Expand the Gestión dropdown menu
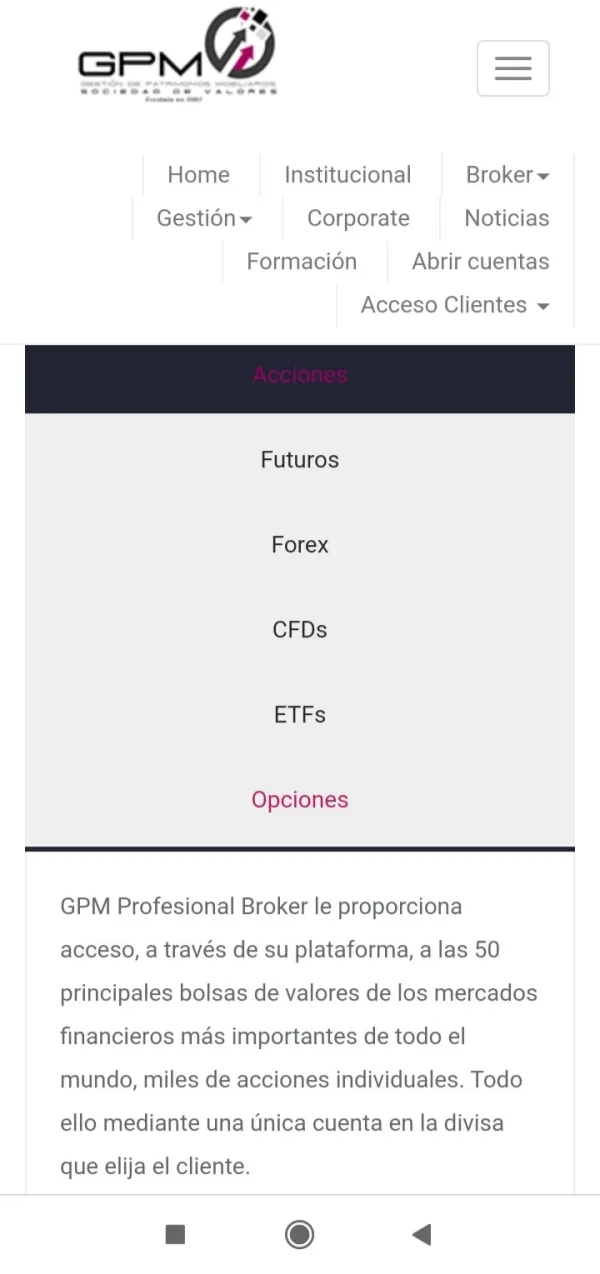 click(204, 218)
